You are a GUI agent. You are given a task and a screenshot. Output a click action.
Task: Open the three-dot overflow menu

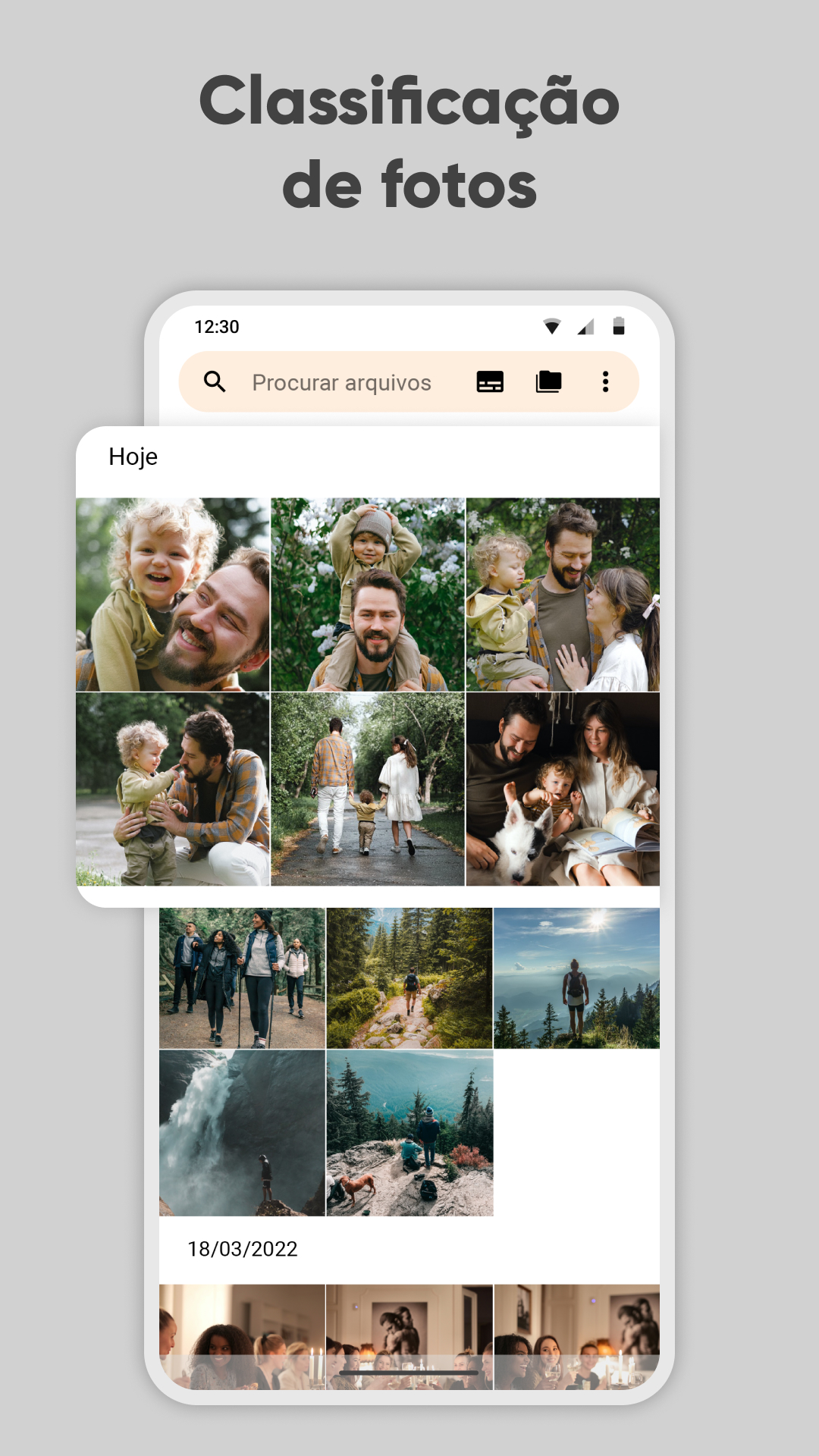coord(605,381)
